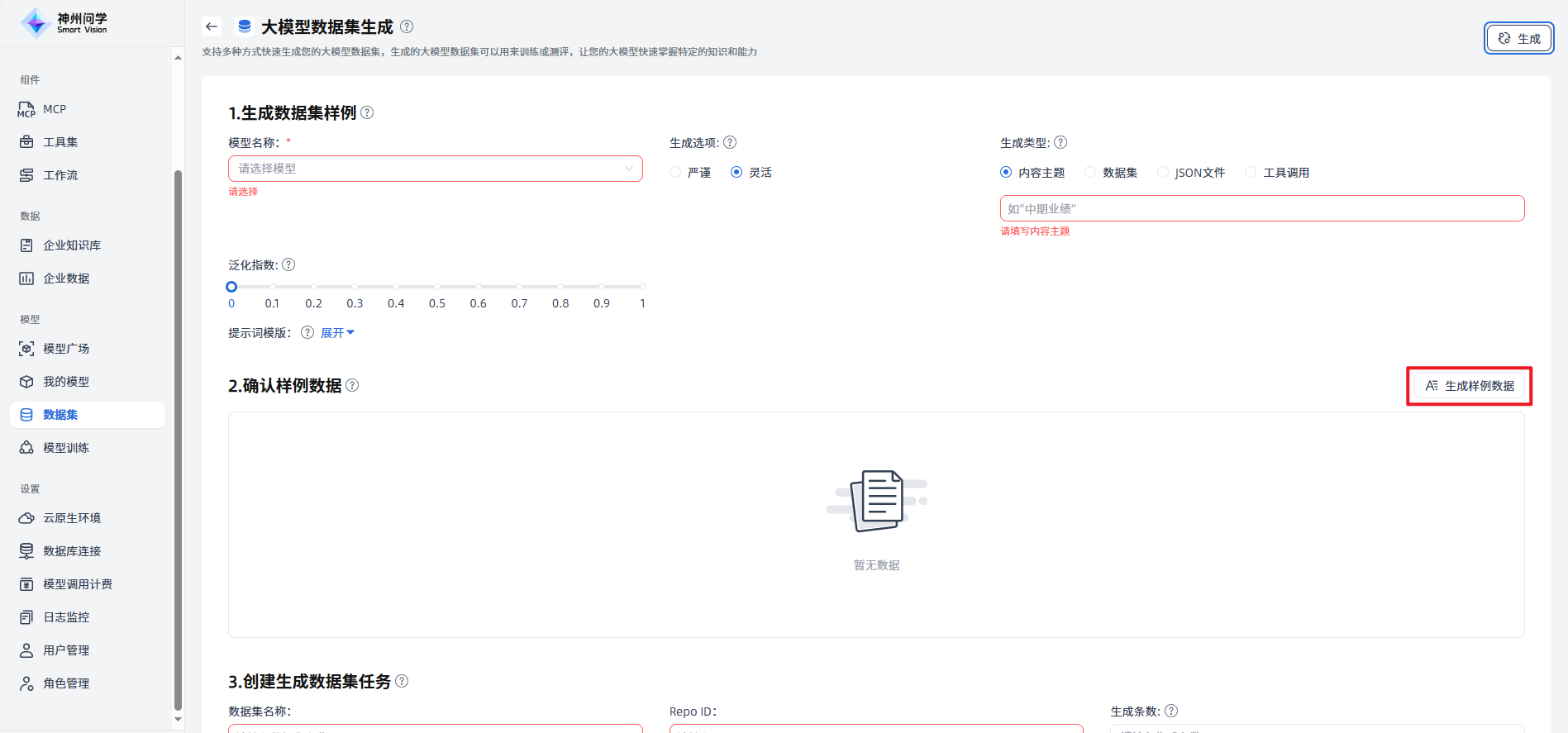
Task: Click the 如"中期业绩" content topic input field
Action: (x=1261, y=208)
